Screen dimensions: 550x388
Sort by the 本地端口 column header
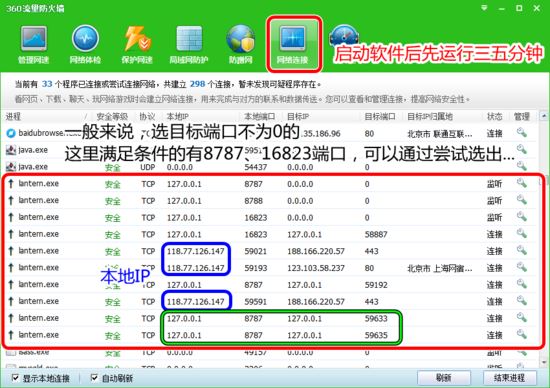pos(260,116)
